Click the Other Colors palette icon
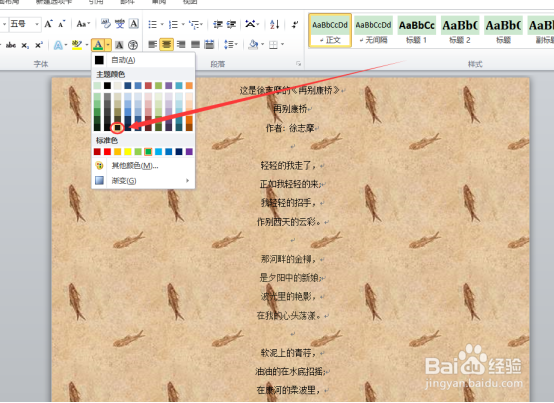 click(100, 165)
